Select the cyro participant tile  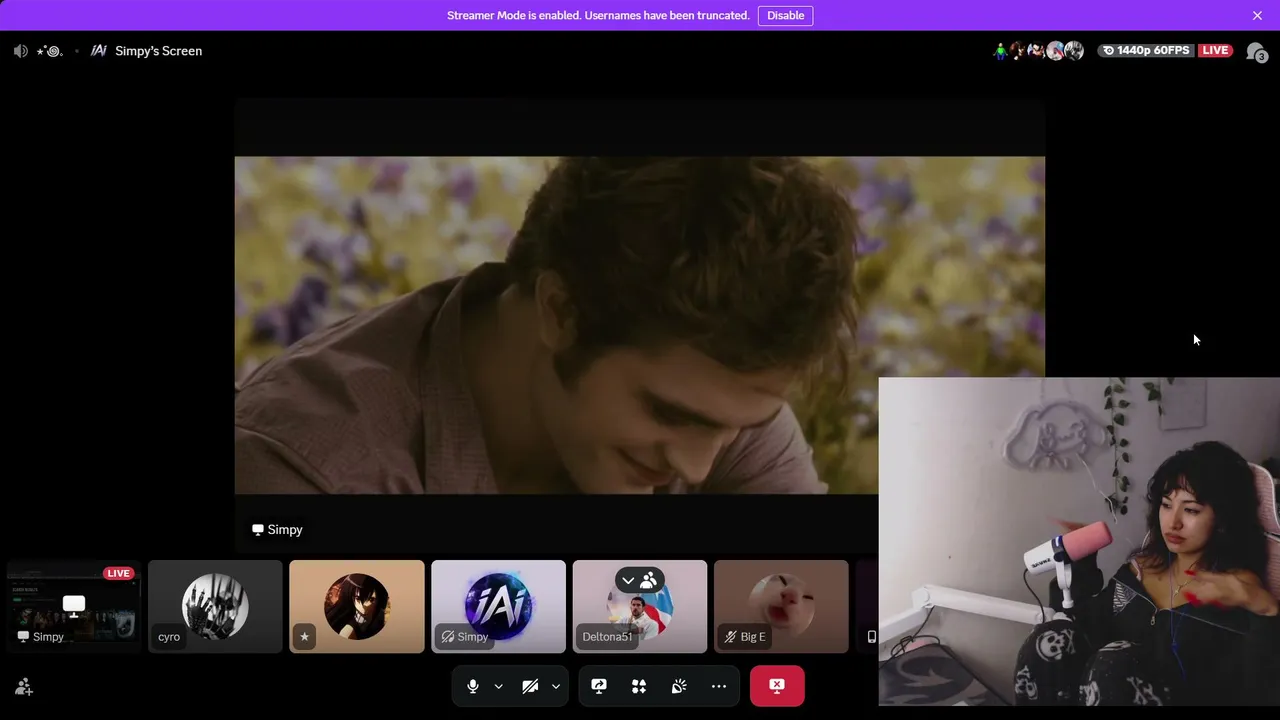[215, 606]
